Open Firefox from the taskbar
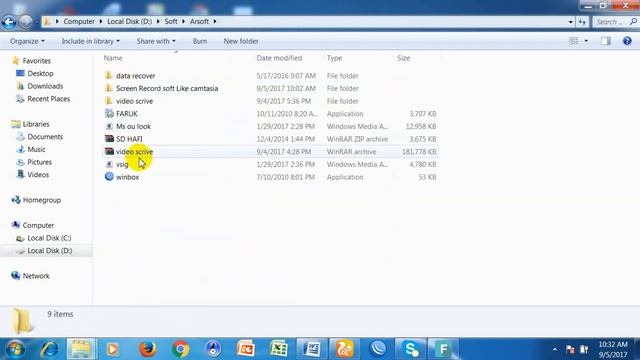Screen dimensions: 640x360 pos(147,349)
